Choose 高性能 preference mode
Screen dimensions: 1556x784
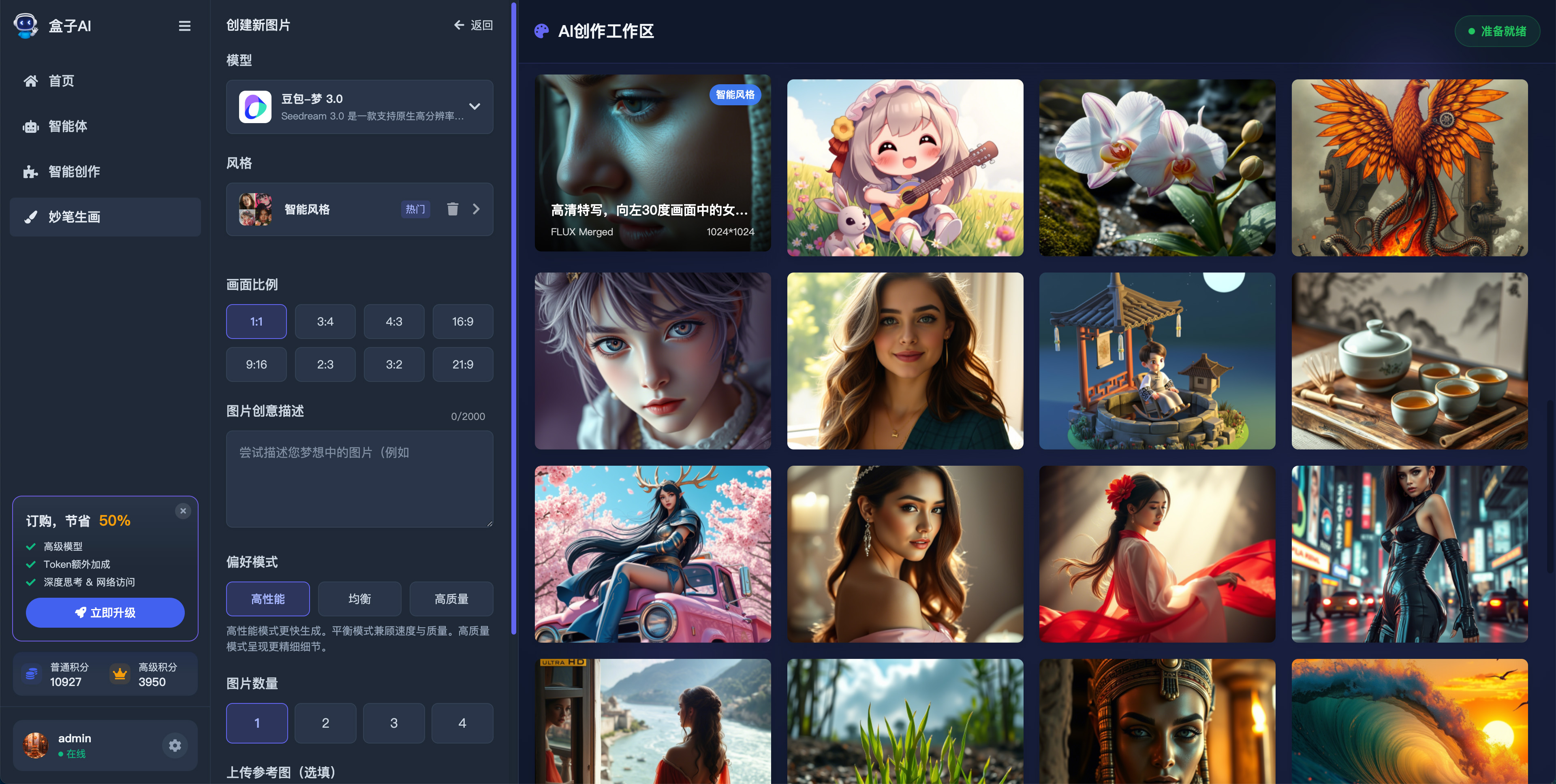(267, 599)
